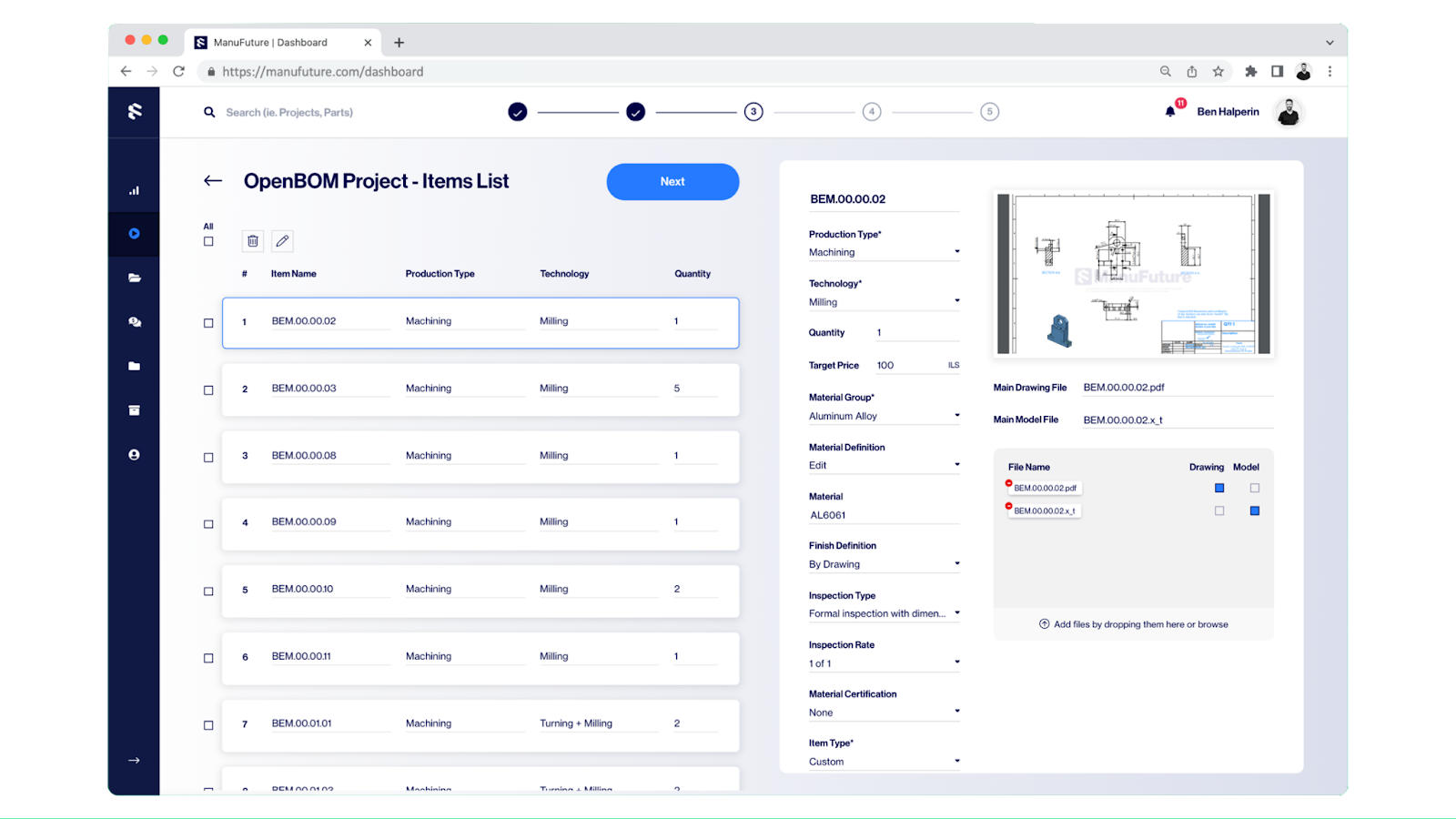Click the ManuFuture logo in sidebar
1456x819 pixels.
(135, 111)
